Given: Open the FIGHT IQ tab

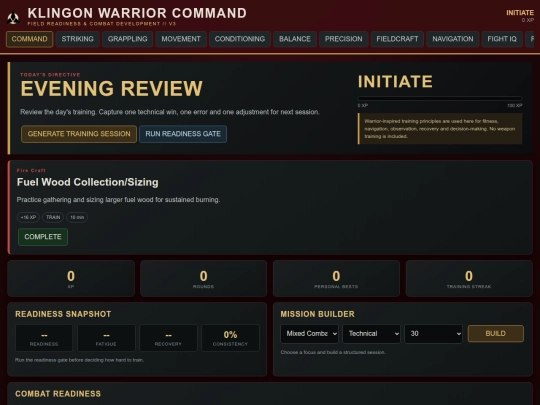Looking at the screenshot, I should point(502,39).
